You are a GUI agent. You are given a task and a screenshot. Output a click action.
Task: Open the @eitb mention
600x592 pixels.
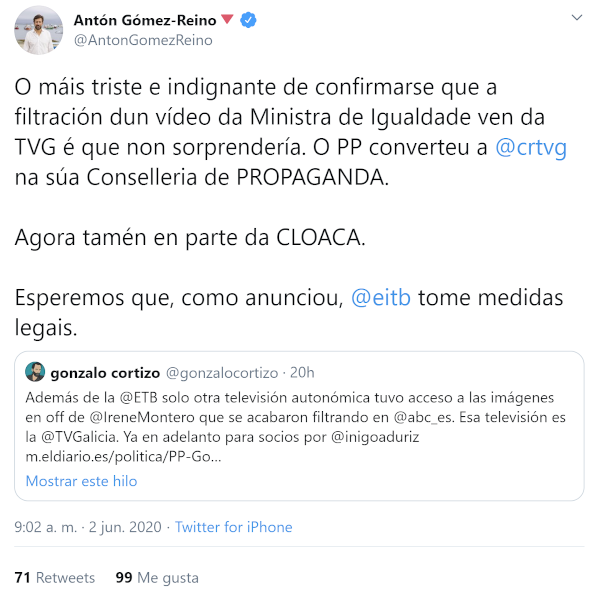tap(381, 297)
